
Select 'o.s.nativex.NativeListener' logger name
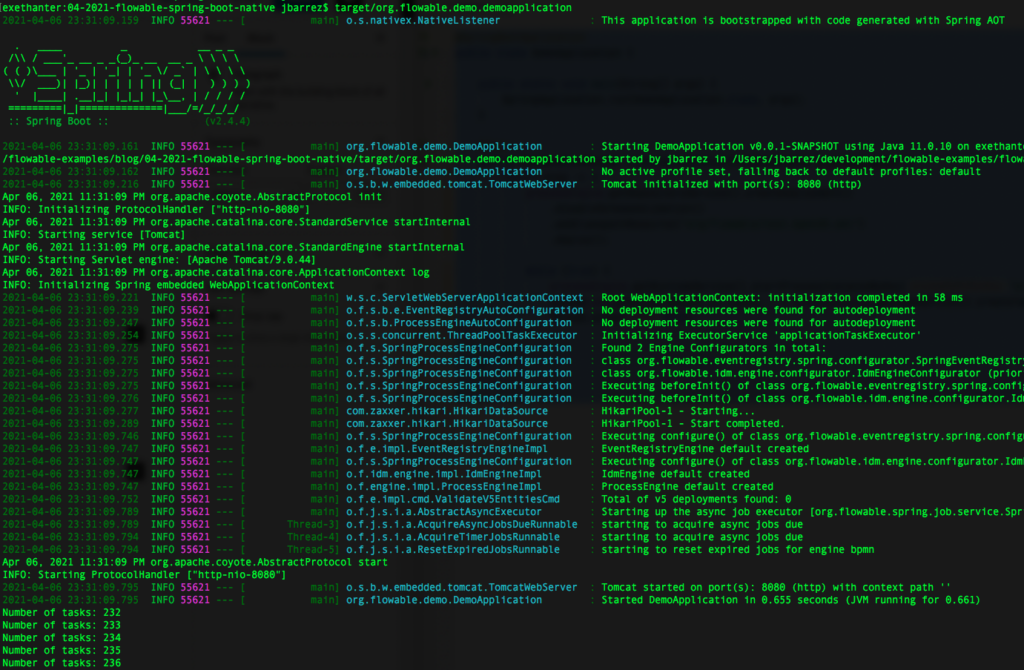pos(423,20)
